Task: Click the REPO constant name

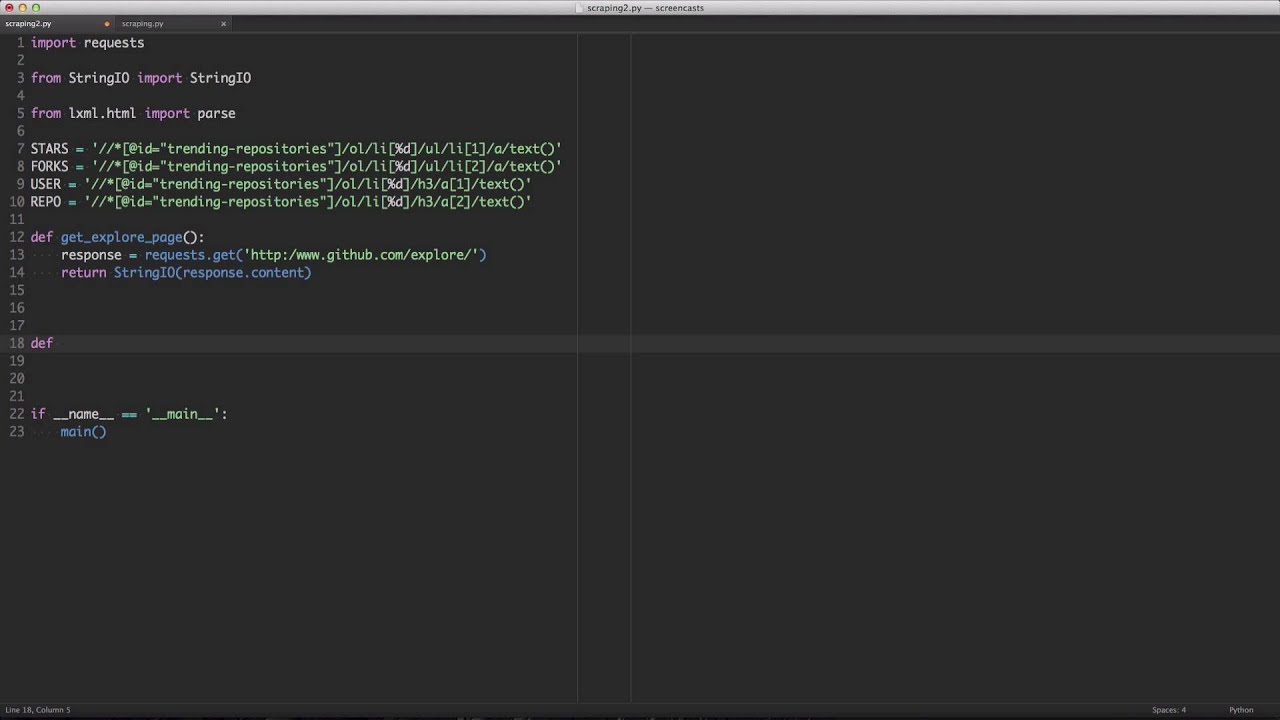Action: coord(45,202)
